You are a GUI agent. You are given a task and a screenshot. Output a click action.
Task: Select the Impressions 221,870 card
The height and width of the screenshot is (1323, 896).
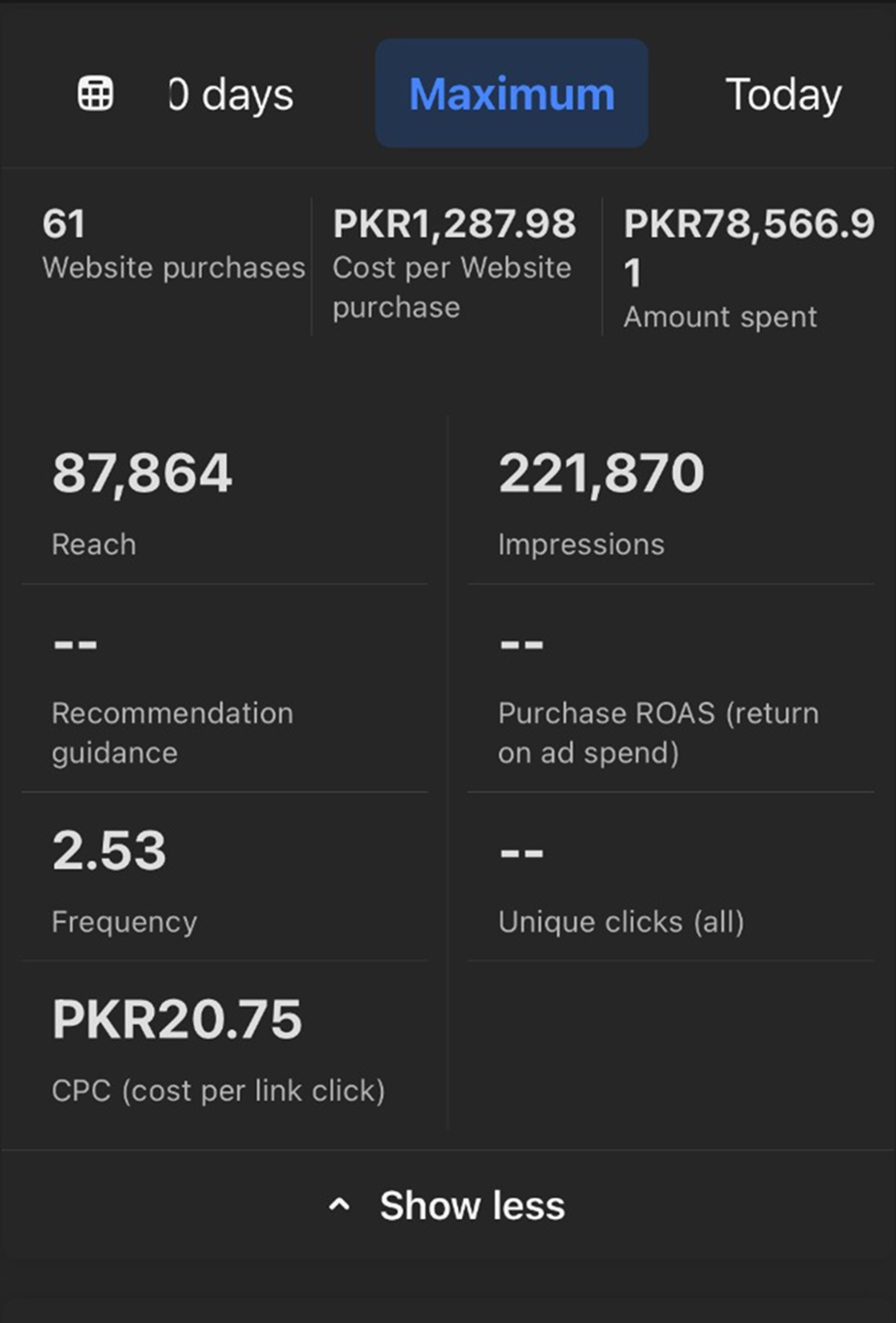[670, 501]
